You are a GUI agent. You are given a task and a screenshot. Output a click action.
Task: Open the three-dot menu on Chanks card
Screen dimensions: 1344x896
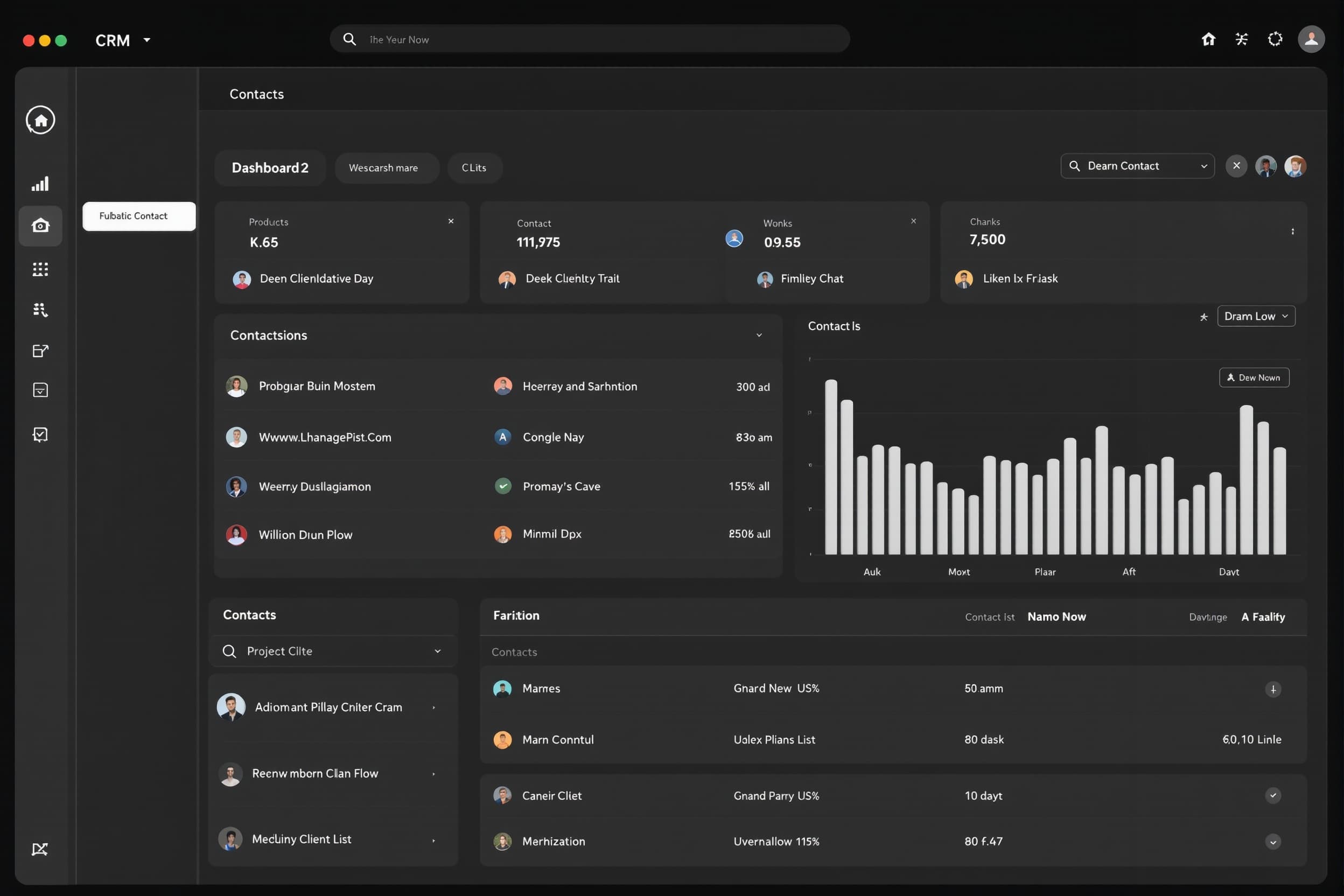(1292, 232)
